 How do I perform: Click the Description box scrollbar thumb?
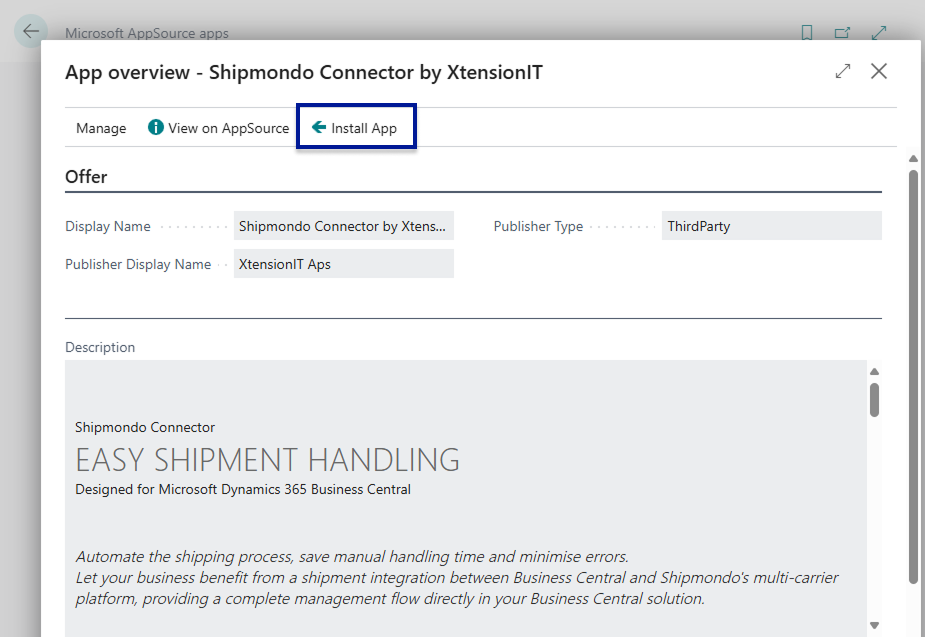point(874,399)
